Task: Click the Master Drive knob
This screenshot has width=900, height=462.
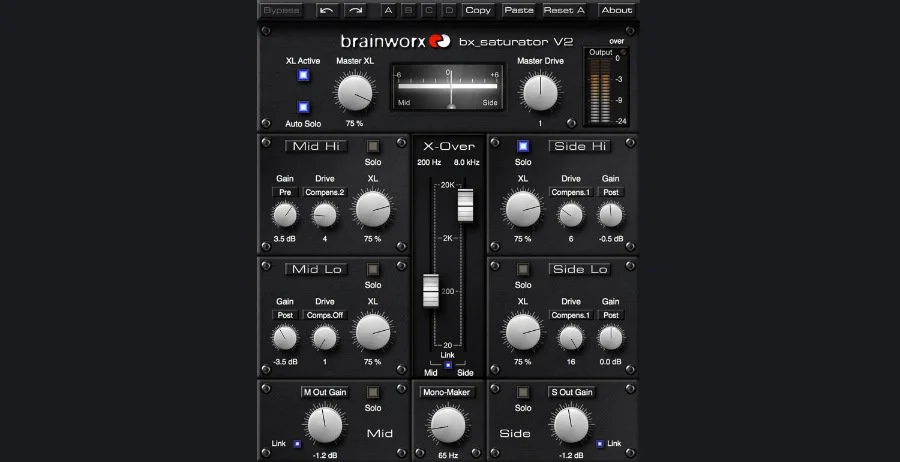Action: point(540,94)
